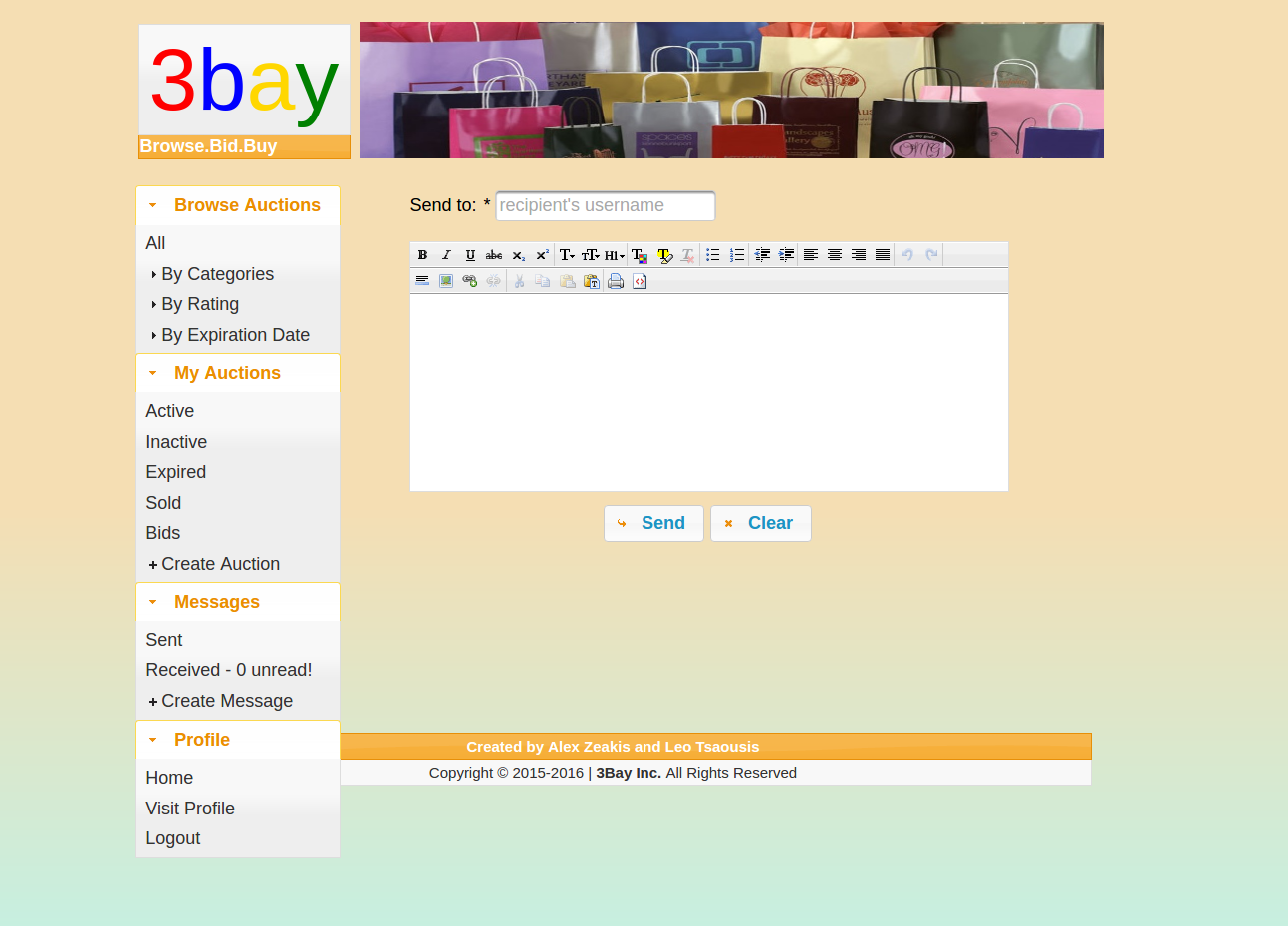Cut selected text
The image size is (1288, 926).
pos(519,281)
